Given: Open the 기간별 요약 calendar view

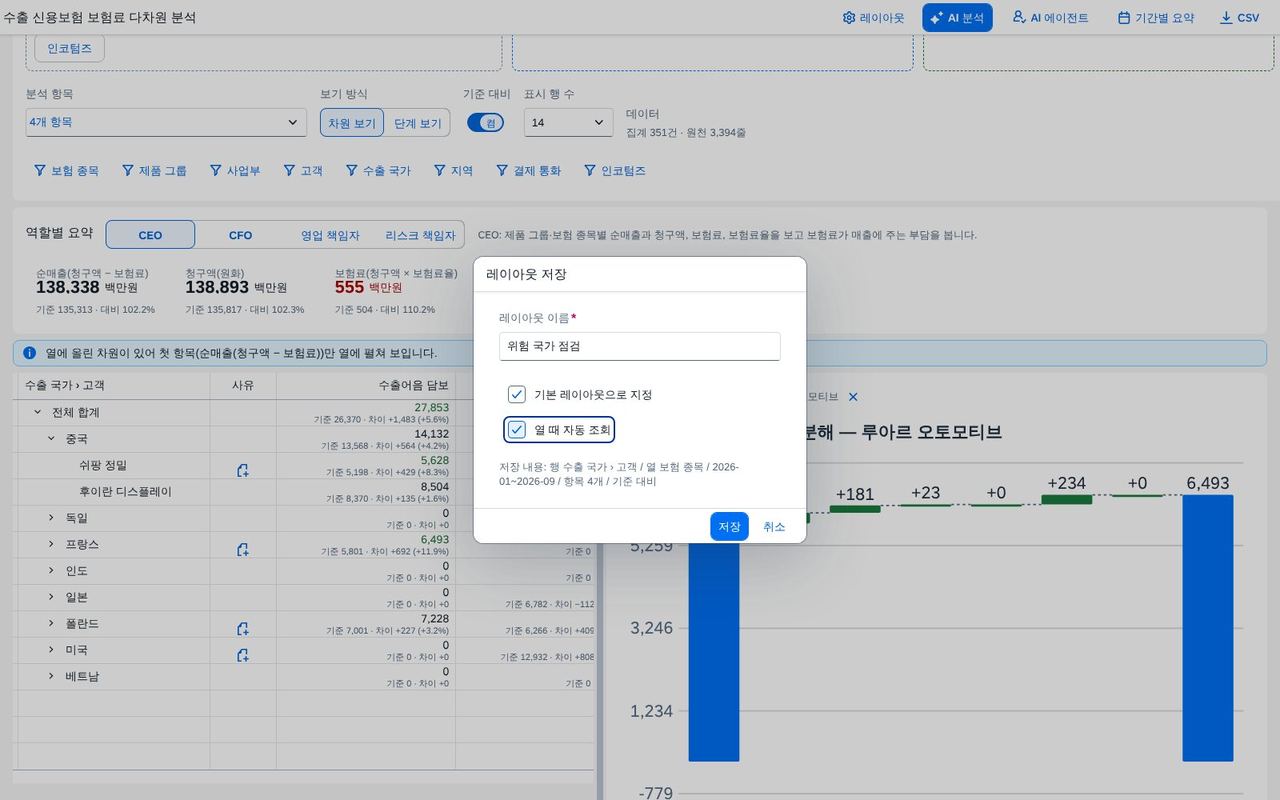Looking at the screenshot, I should pyautogui.click(x=1155, y=18).
